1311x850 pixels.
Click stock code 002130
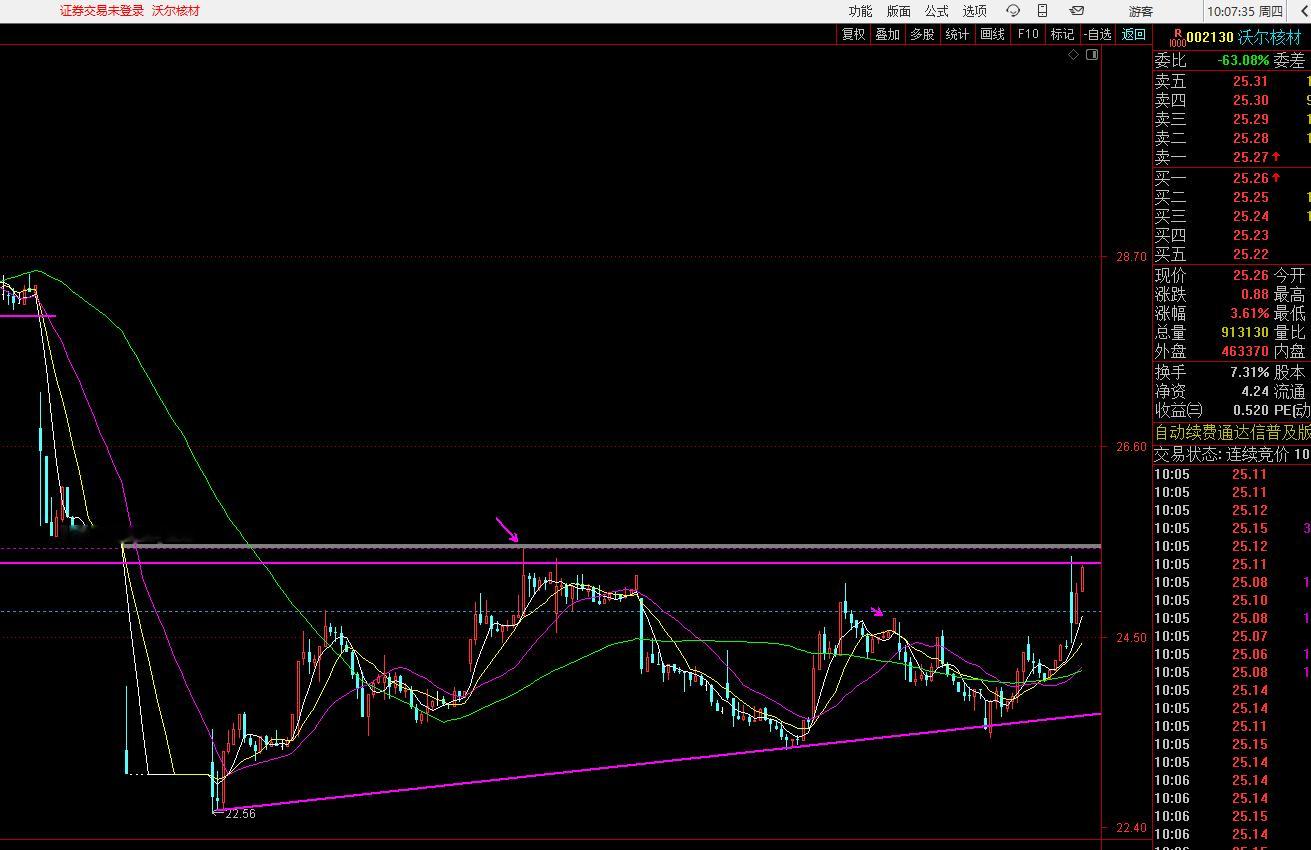pos(1211,37)
